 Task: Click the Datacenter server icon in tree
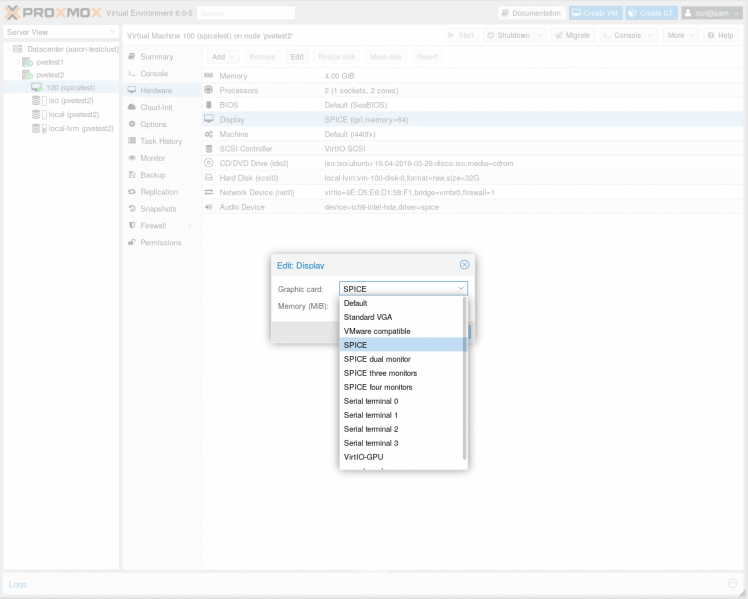click(x=18, y=49)
